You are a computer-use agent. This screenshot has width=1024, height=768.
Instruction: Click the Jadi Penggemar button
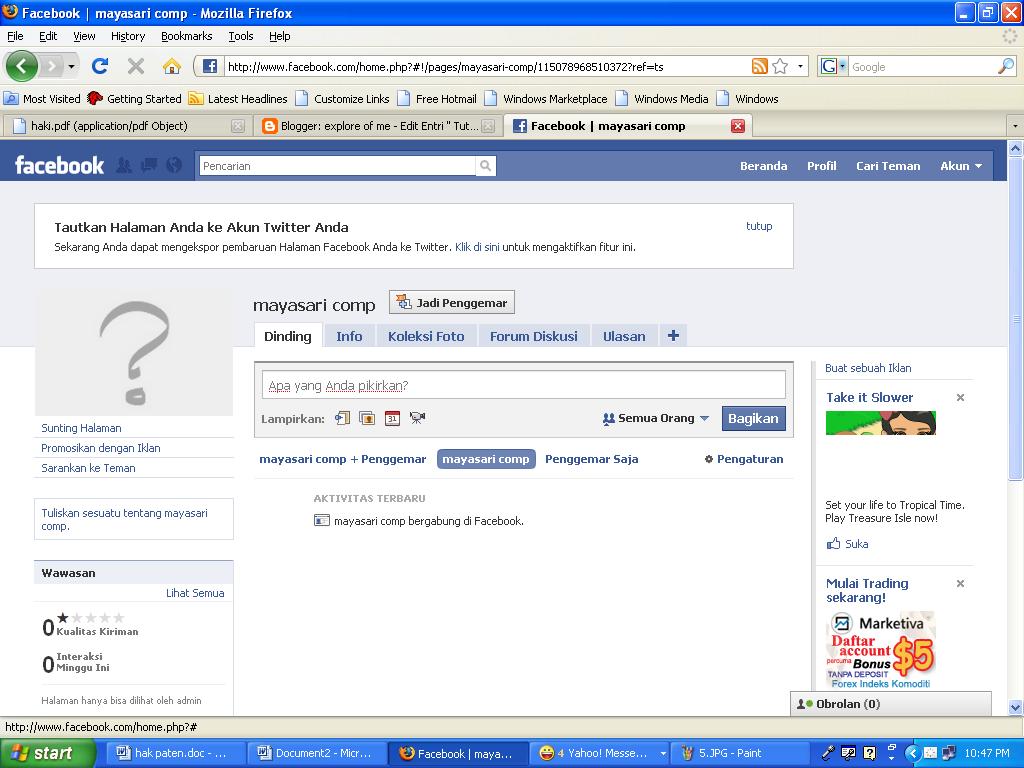tap(452, 302)
